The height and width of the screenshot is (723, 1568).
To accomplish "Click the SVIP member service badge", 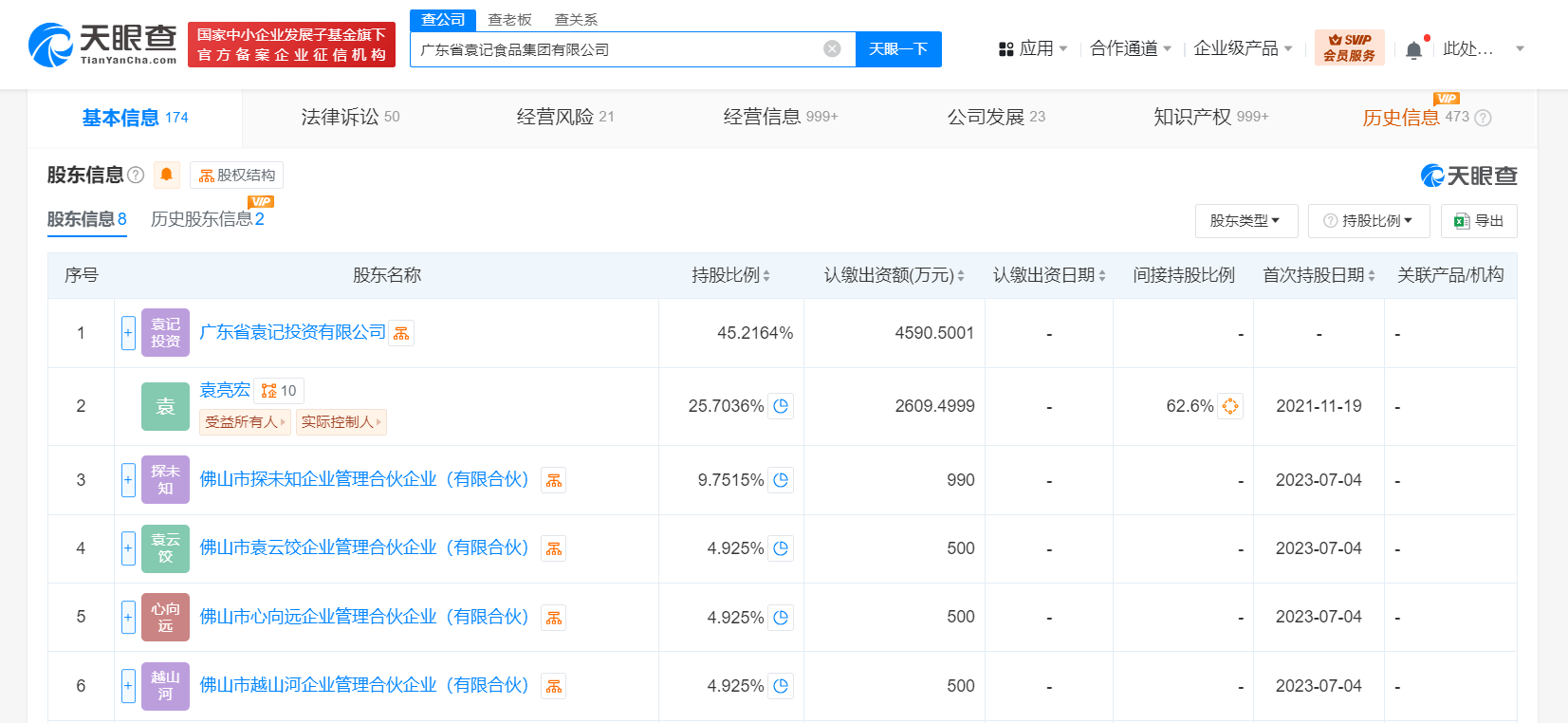I will click(1349, 47).
